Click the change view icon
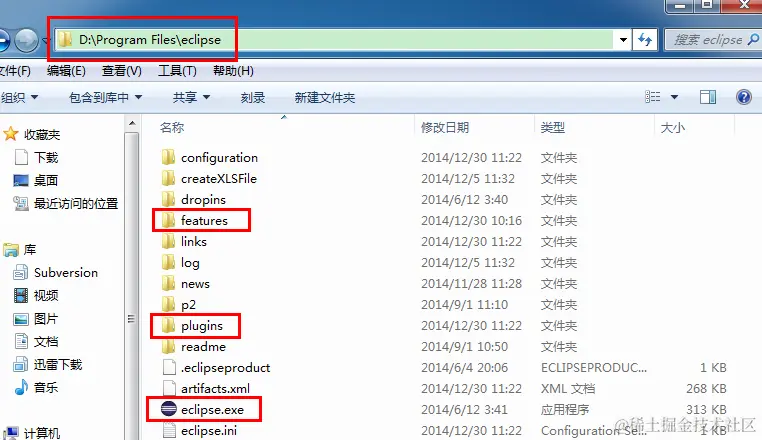This screenshot has height=440, width=762. point(653,97)
